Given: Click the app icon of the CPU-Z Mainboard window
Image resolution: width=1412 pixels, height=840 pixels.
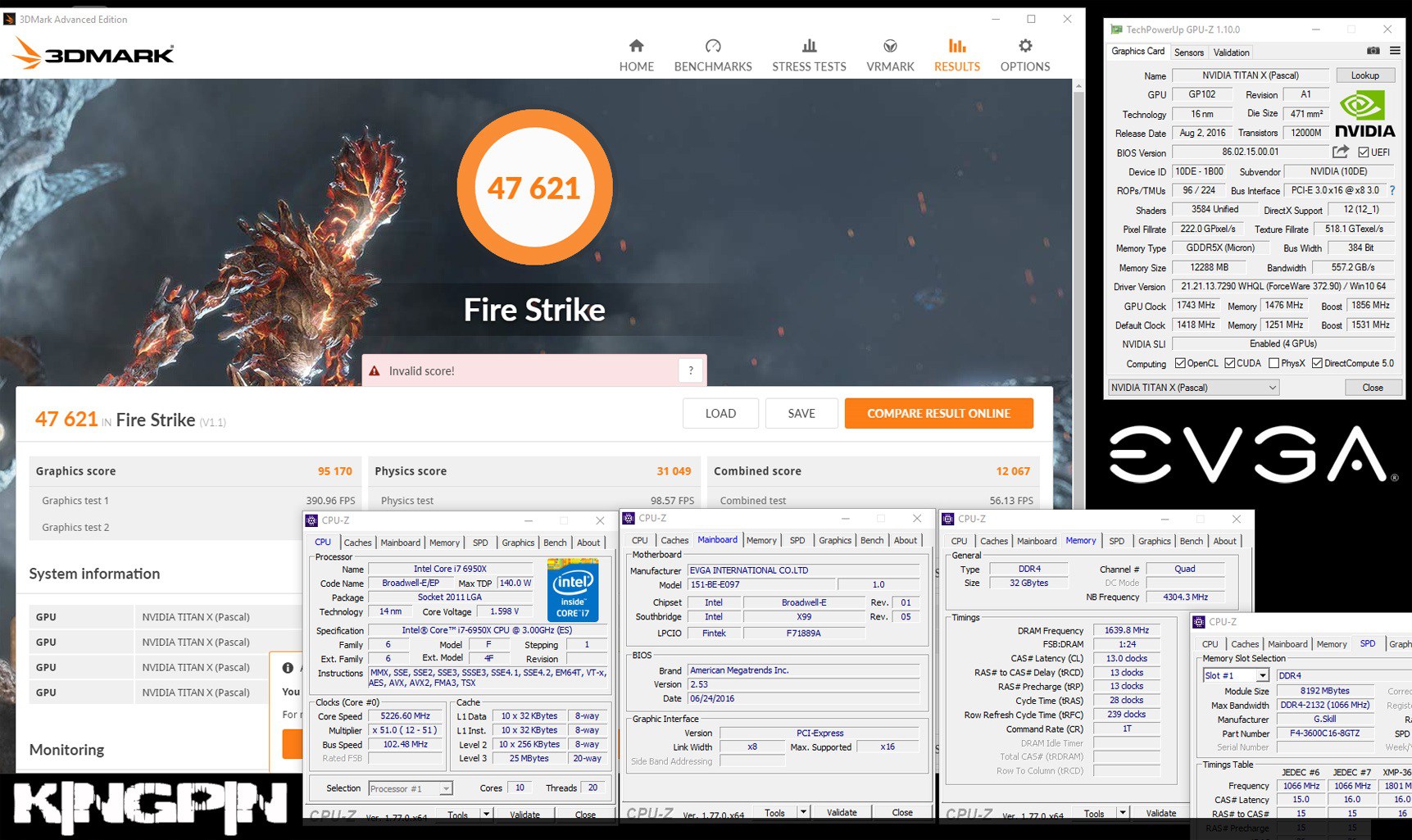Looking at the screenshot, I should click(629, 518).
